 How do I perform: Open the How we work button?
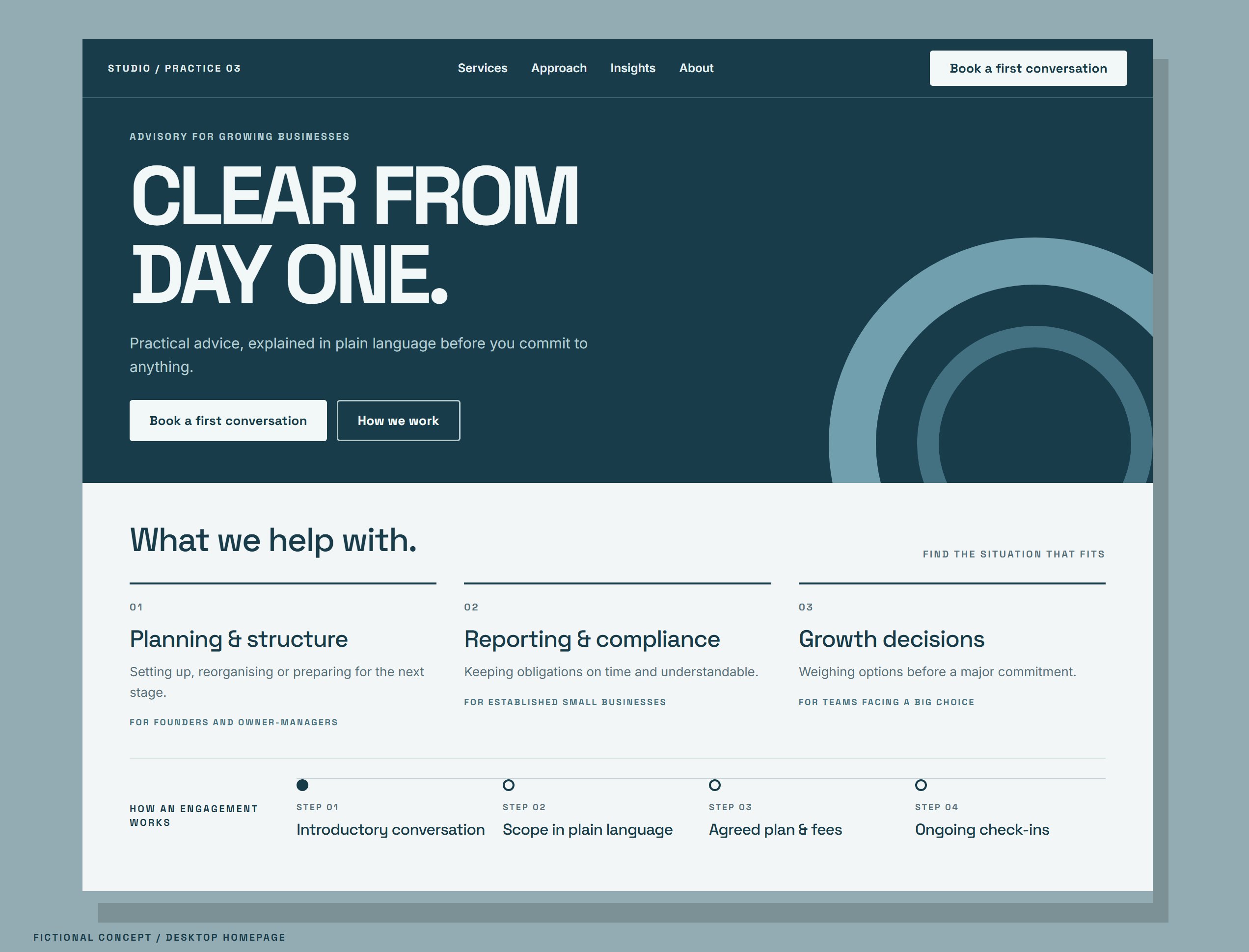[398, 421]
